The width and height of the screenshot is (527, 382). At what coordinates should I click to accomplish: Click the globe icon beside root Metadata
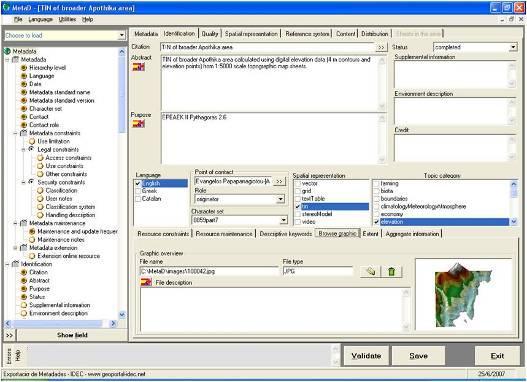[7, 51]
